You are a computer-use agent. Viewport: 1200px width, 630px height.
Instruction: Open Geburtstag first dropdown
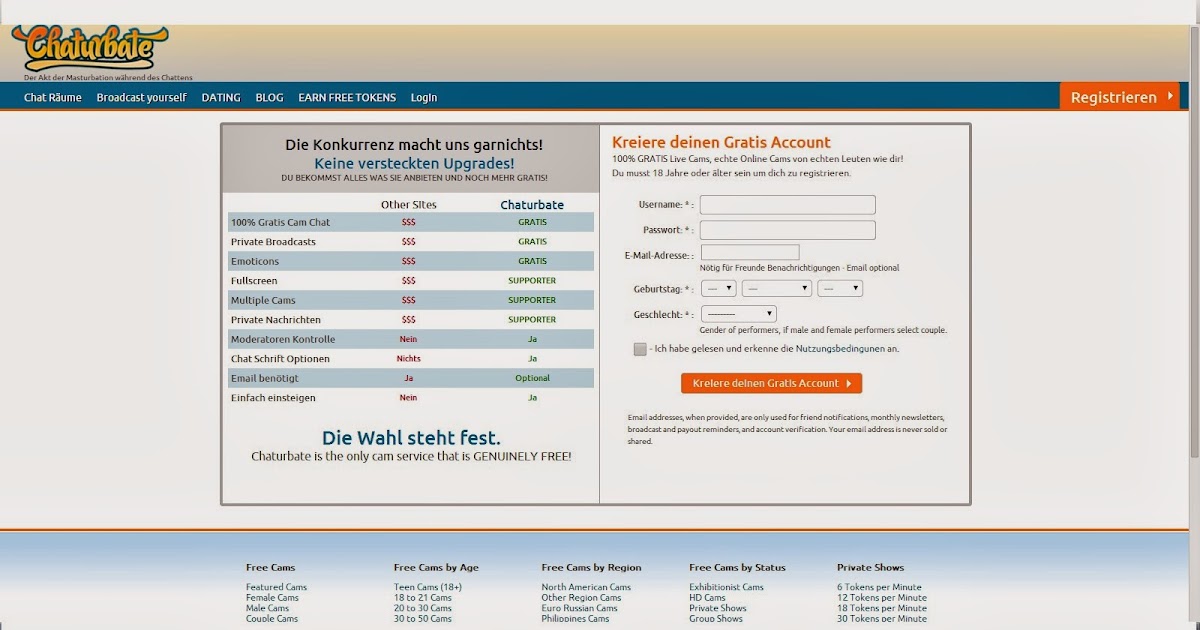pos(719,288)
